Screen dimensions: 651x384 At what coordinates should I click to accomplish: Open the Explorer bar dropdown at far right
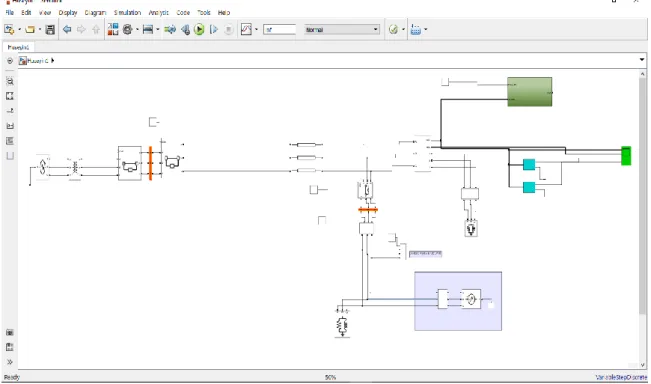[642, 60]
